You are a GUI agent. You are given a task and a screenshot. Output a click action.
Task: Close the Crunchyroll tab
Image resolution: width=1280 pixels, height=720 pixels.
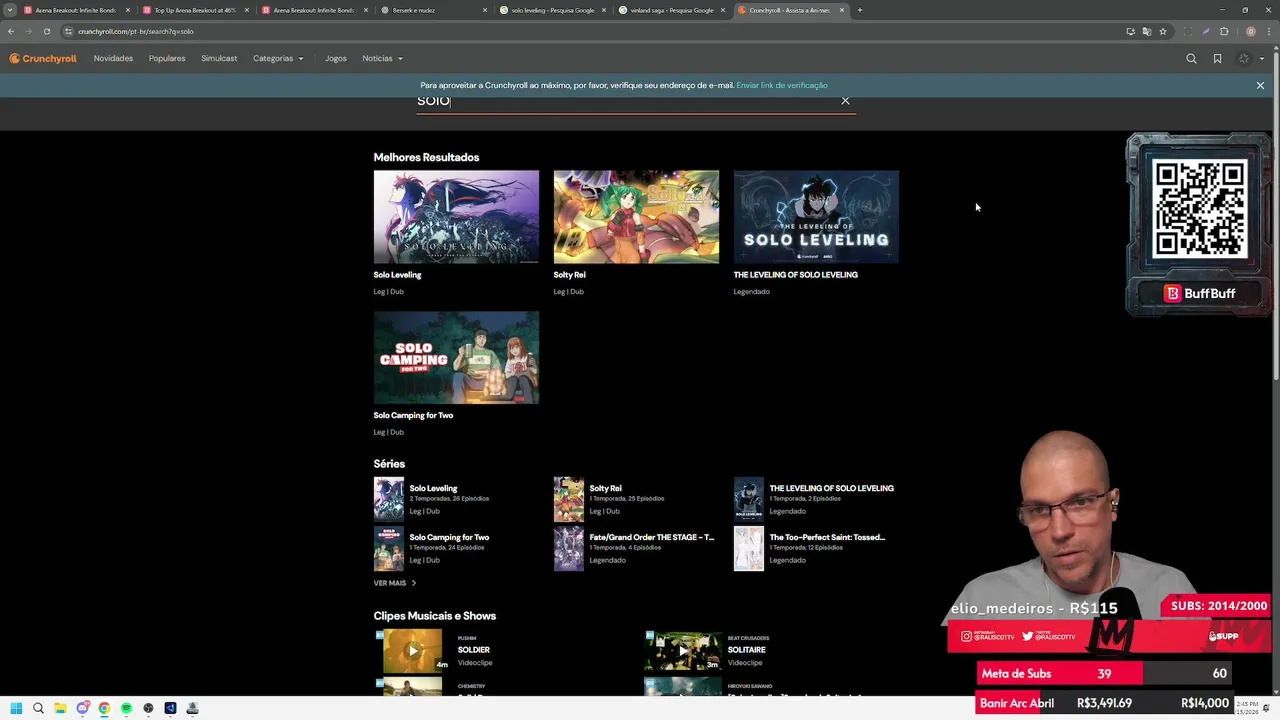842,10
